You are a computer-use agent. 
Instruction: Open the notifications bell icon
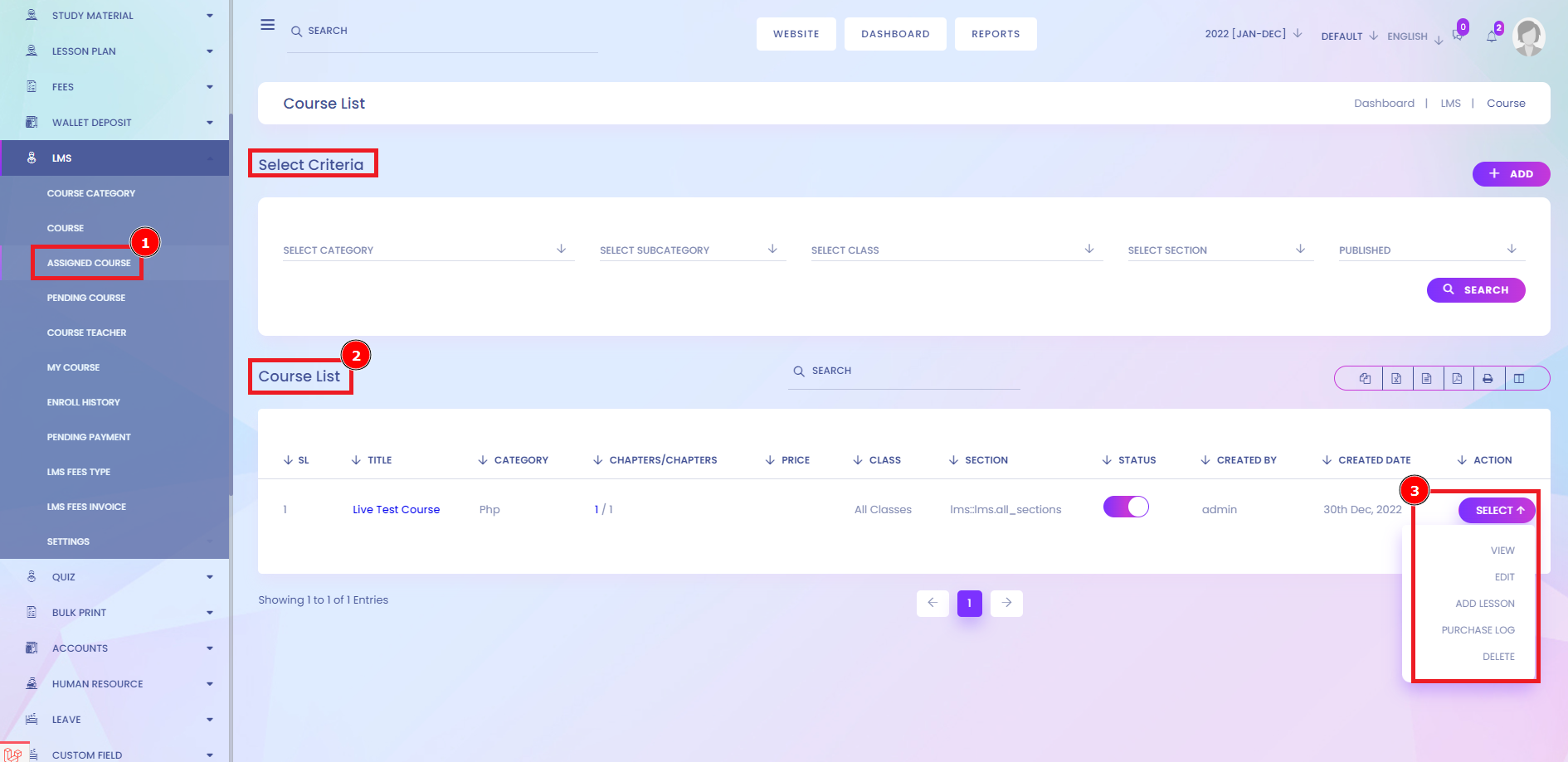(x=1492, y=36)
